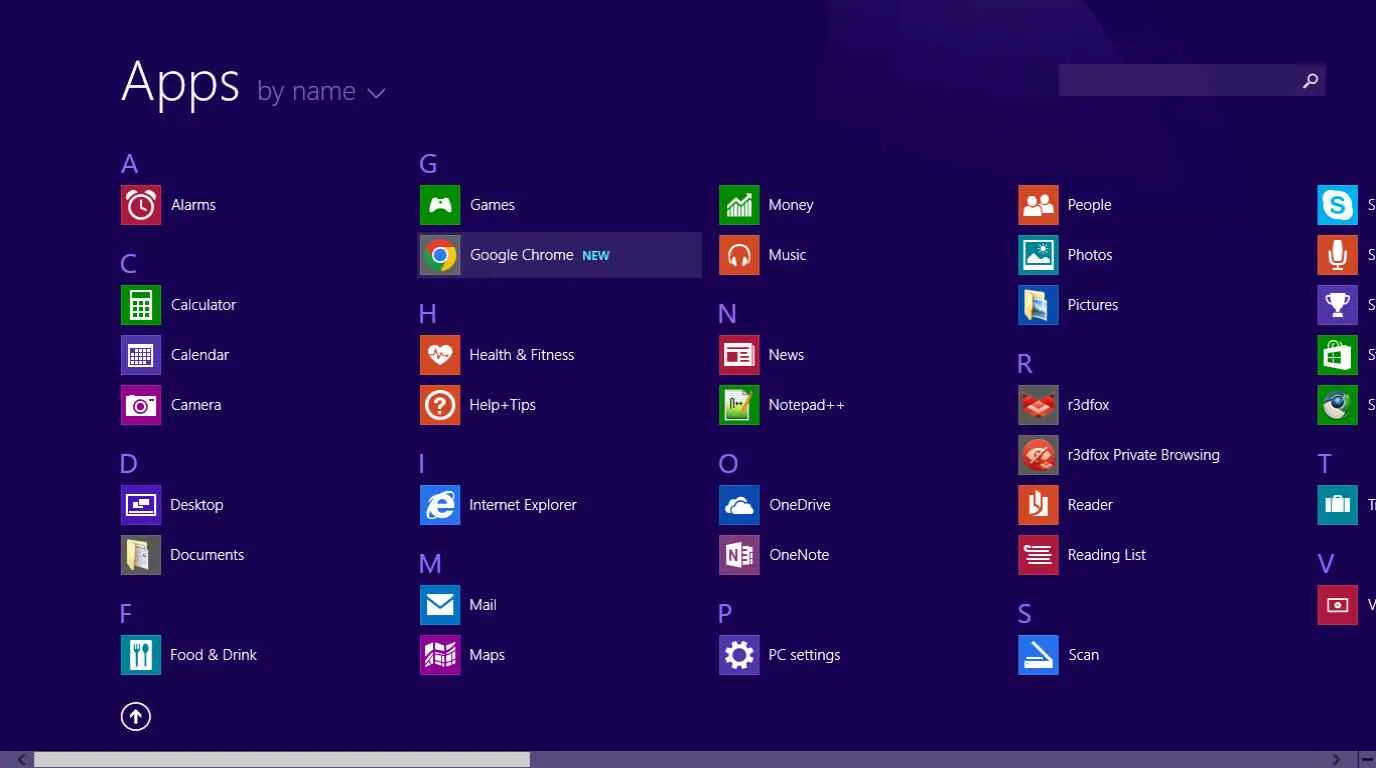Open the OneDrive app
This screenshot has width=1376, height=768.
point(775,505)
